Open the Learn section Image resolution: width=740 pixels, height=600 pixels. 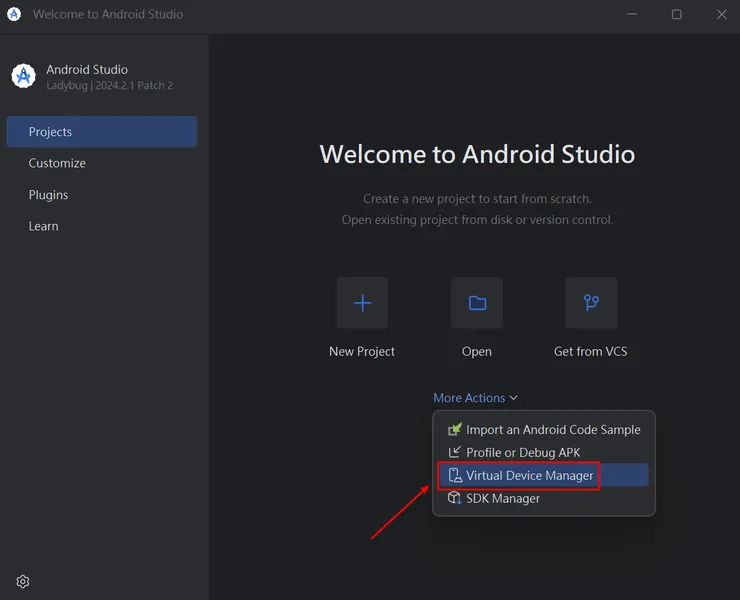pyautogui.click(x=43, y=226)
